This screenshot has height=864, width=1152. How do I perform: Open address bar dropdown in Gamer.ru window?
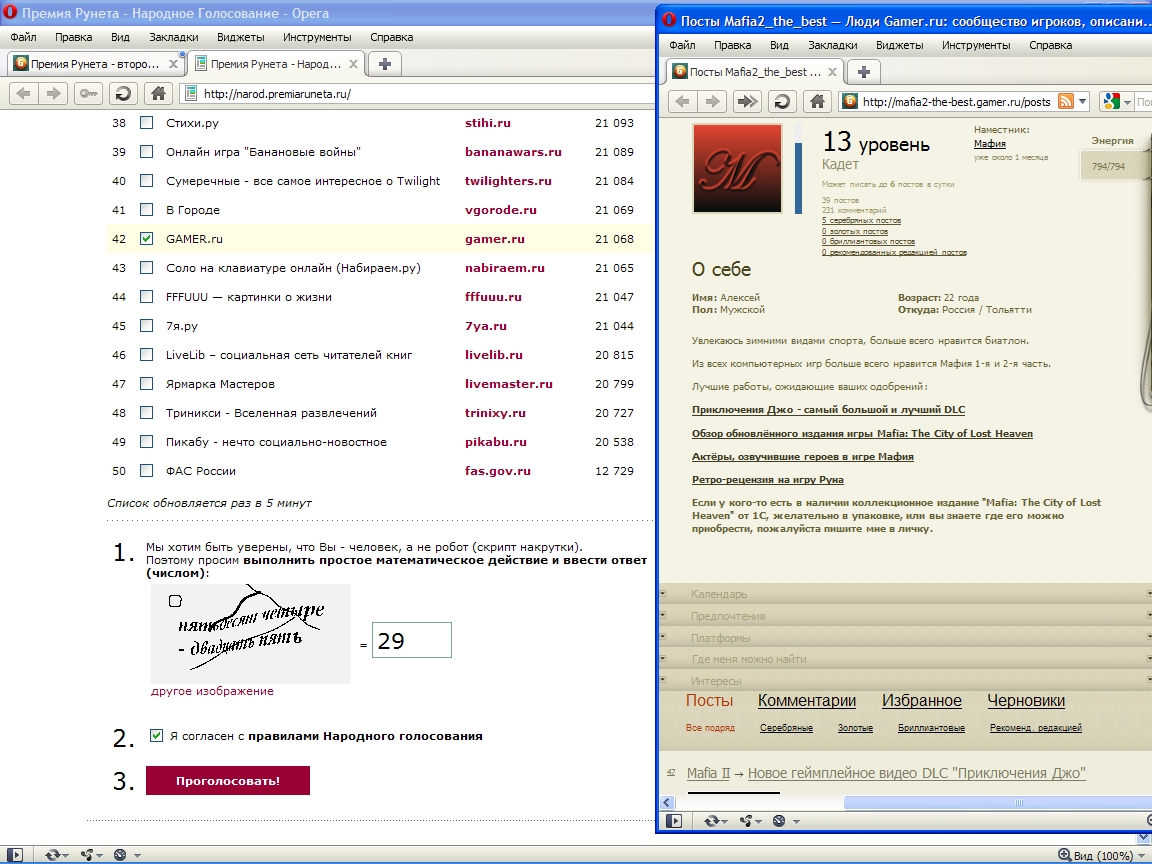point(1082,102)
